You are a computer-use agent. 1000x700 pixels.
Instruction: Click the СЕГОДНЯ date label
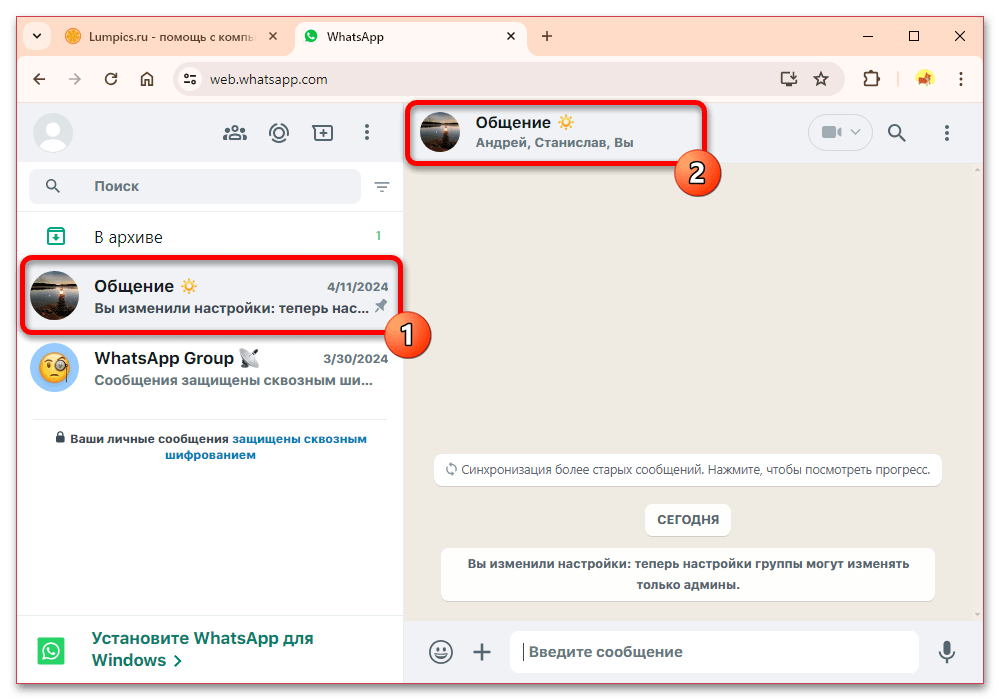point(688,520)
